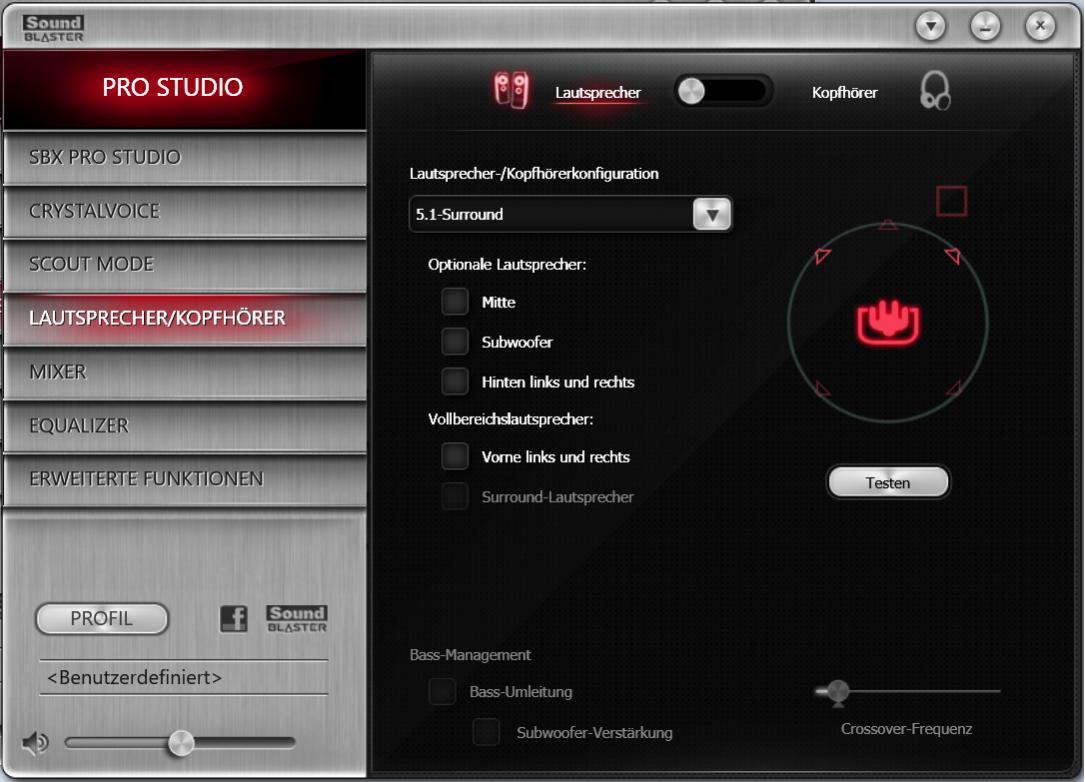Image resolution: width=1085 pixels, height=782 pixels.
Task: Select the LAUTSPRECHER/KOPFHÖRER menu item
Action: [185, 318]
